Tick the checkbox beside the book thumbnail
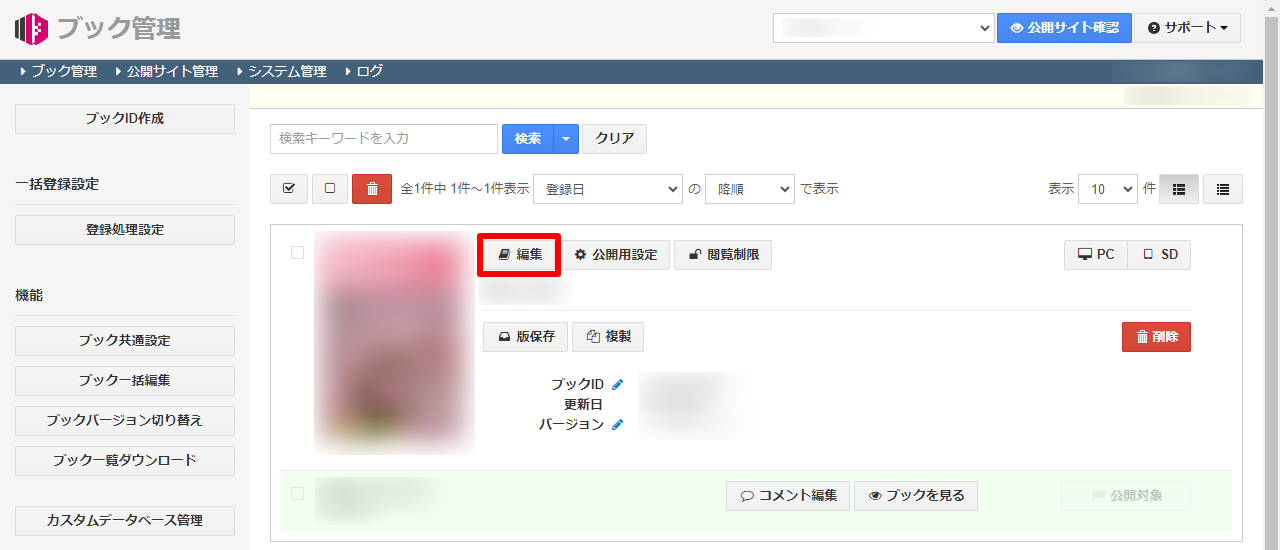The width and height of the screenshot is (1280, 550). point(297,253)
